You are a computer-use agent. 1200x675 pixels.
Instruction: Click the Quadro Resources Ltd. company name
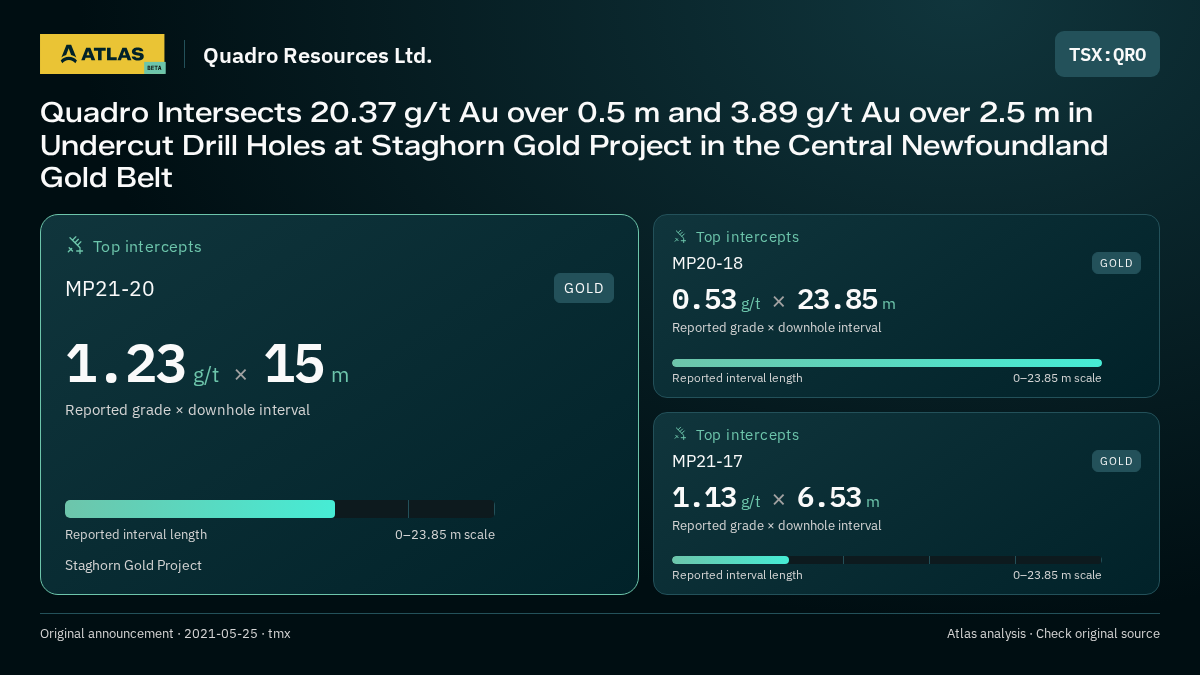(x=318, y=56)
